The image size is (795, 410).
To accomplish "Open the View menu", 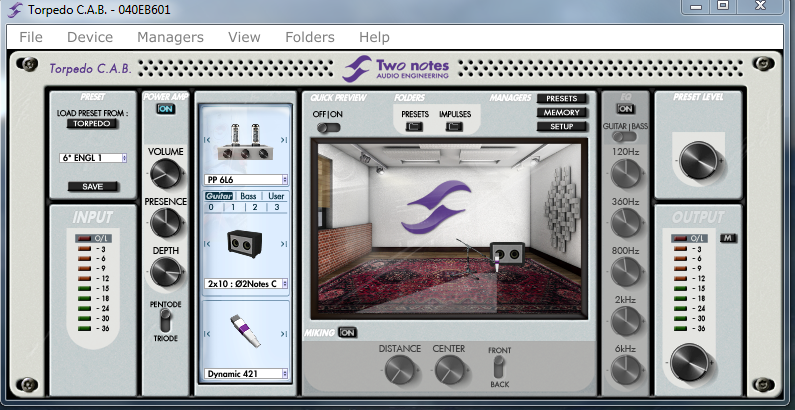I will click(x=244, y=38).
